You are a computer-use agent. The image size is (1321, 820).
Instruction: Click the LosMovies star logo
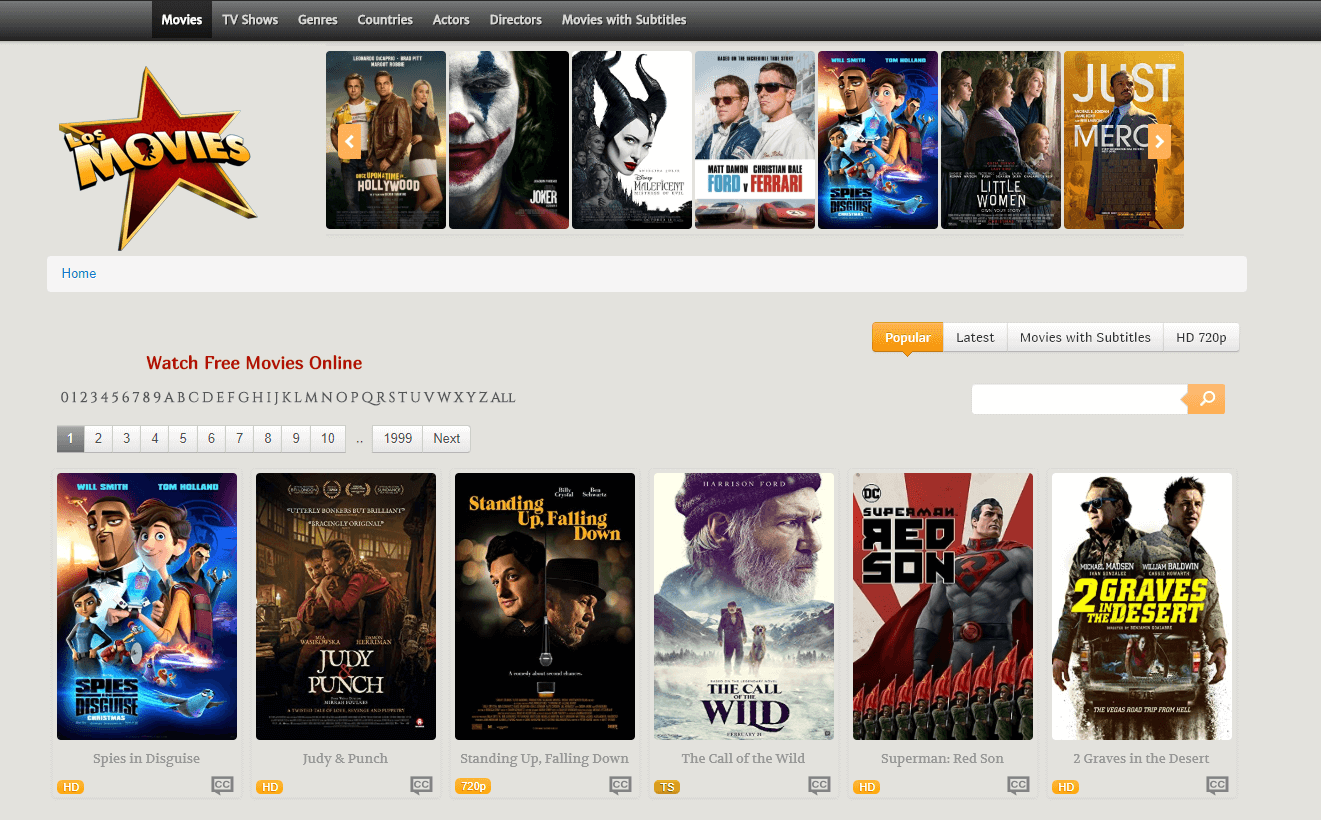(157, 155)
